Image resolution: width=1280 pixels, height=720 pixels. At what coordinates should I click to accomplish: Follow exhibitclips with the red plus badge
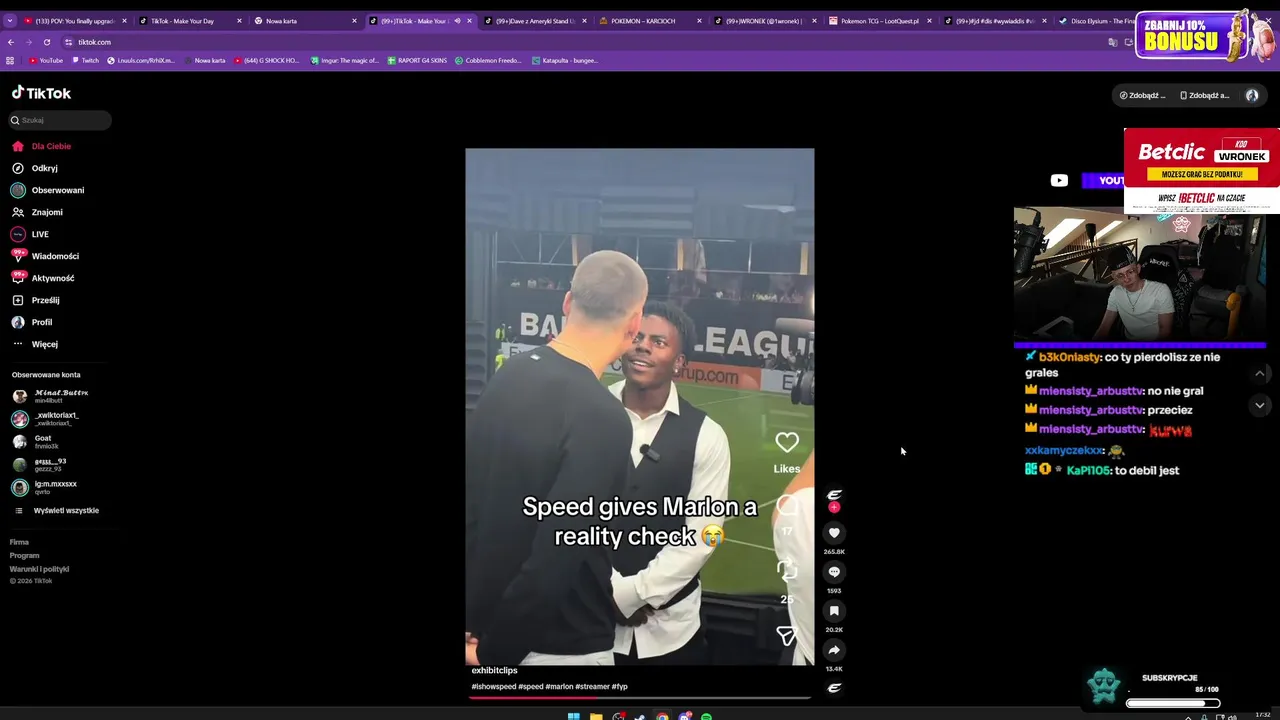pos(834,508)
